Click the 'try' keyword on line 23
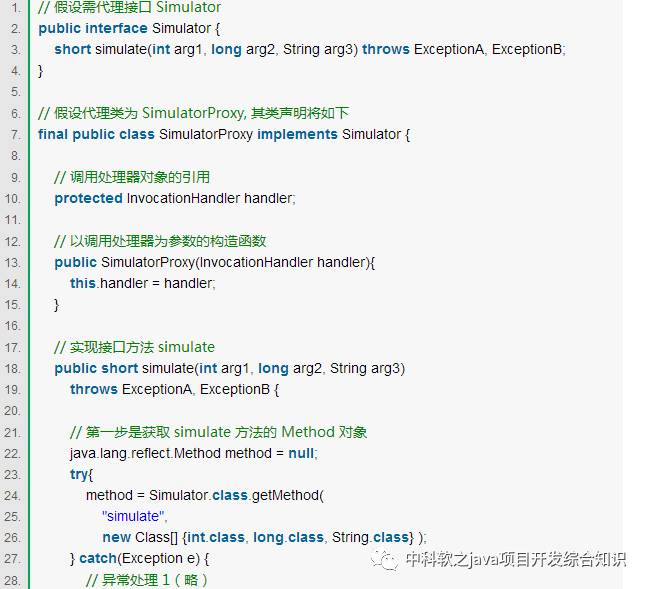Viewport: 647px width, 589px height. 79,475
